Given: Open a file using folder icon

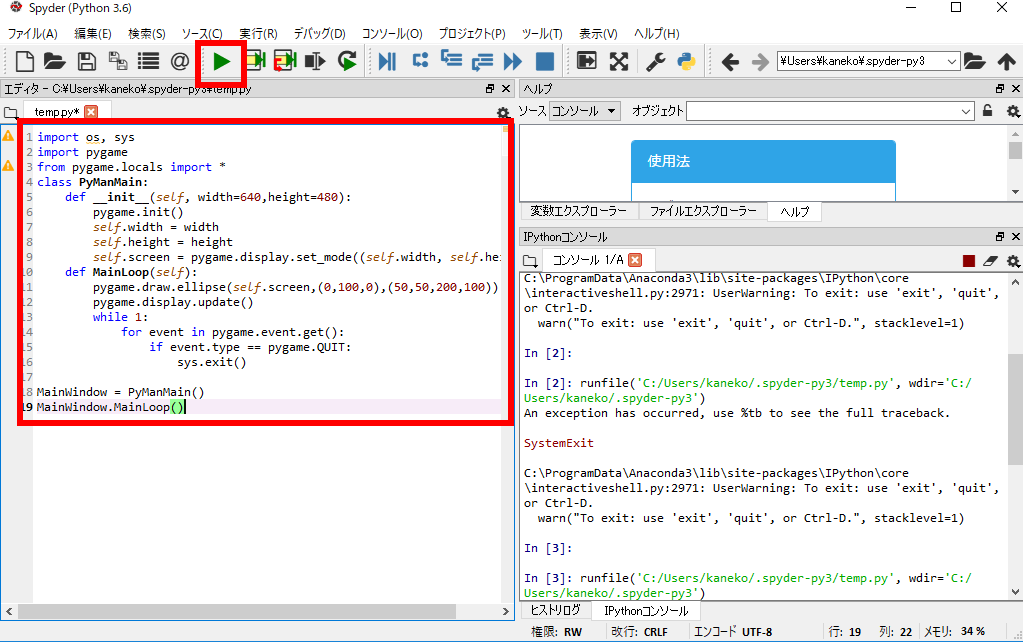Looking at the screenshot, I should pyautogui.click(x=55, y=61).
